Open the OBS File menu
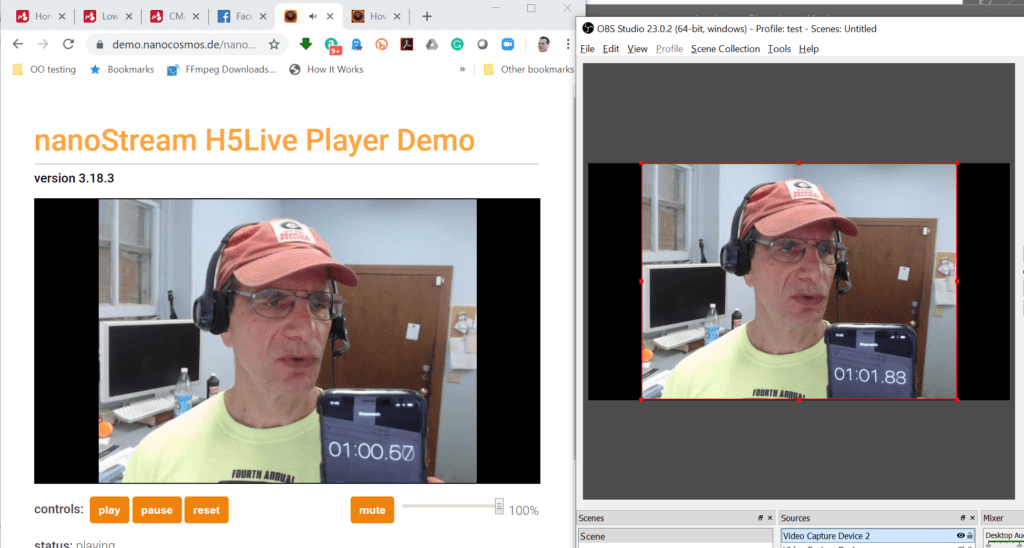The height and width of the screenshot is (548, 1024). coord(587,49)
